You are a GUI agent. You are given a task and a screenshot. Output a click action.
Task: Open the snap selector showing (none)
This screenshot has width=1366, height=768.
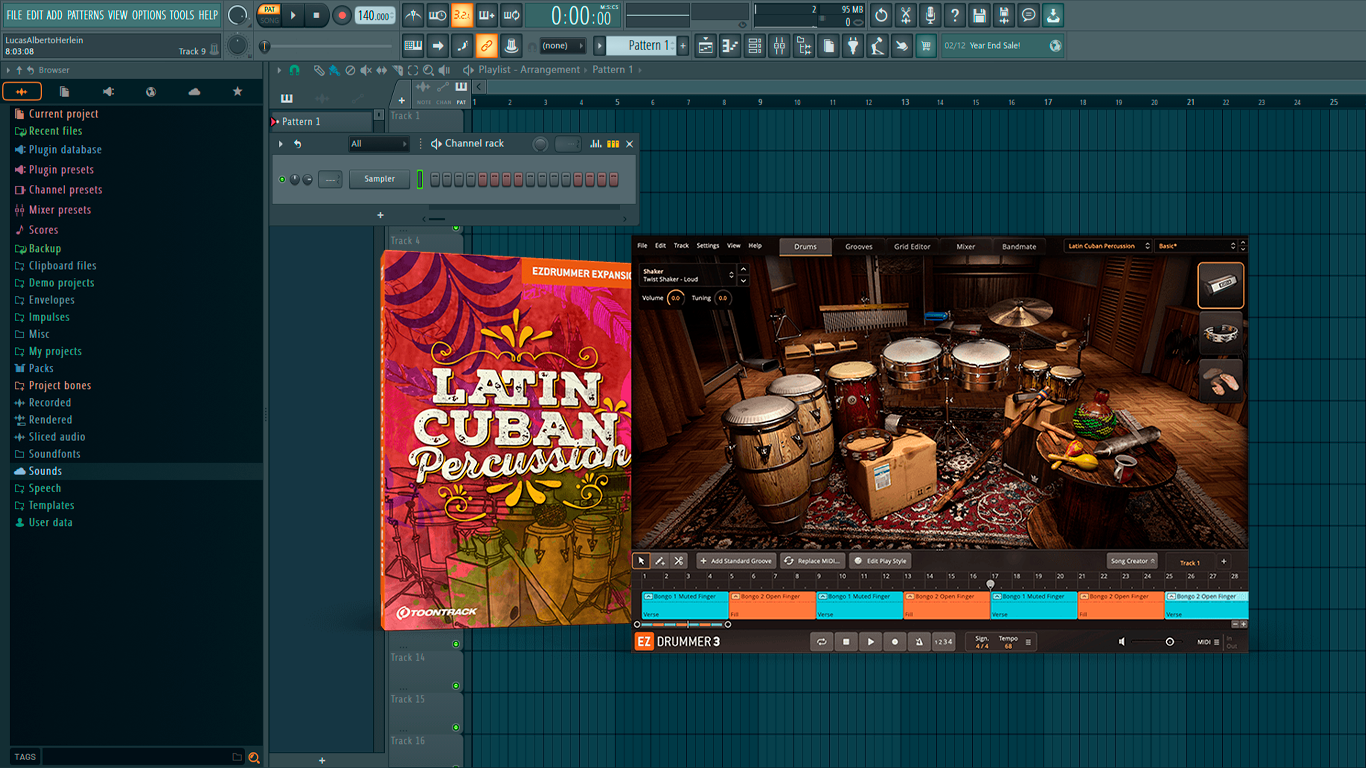point(561,45)
